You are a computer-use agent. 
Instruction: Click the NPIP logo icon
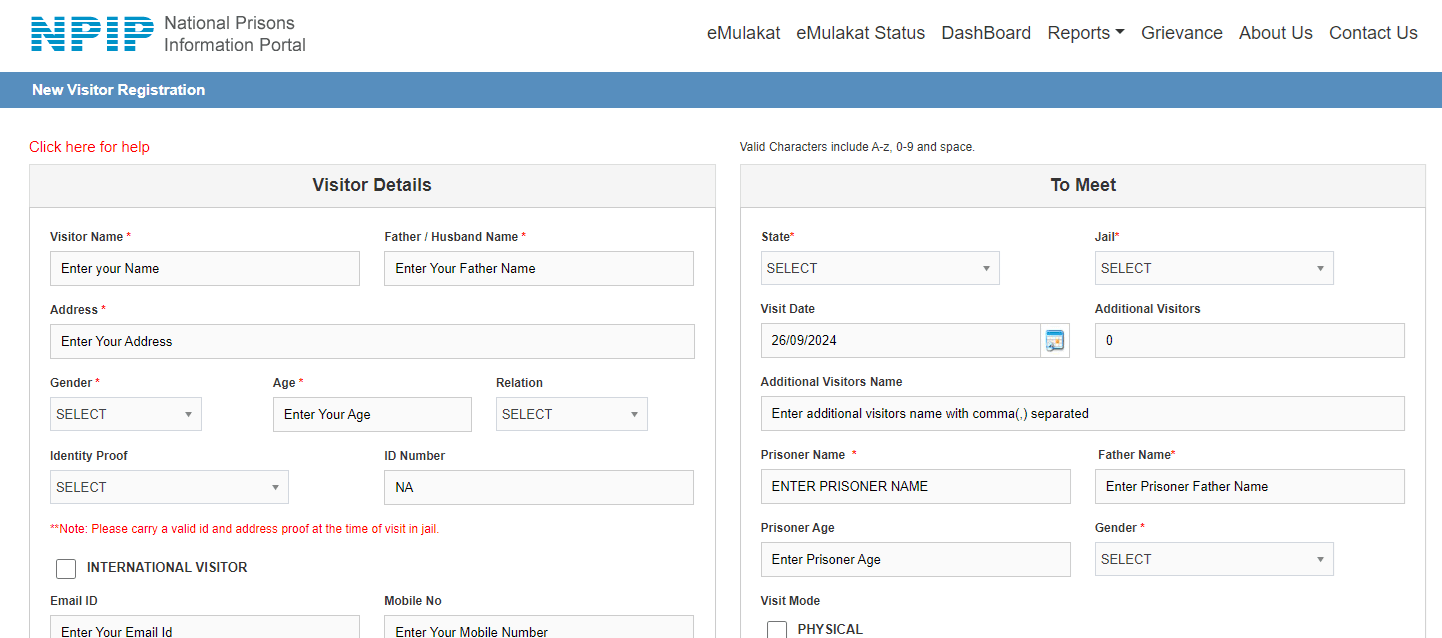[x=92, y=33]
